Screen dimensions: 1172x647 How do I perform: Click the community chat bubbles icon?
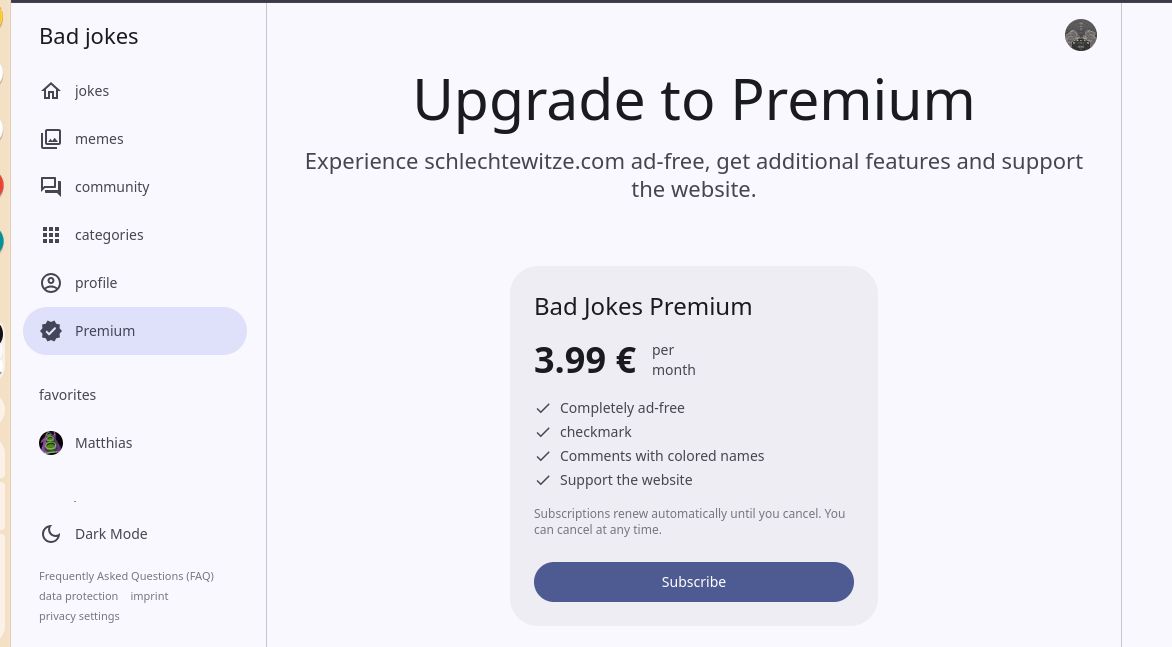click(x=51, y=187)
